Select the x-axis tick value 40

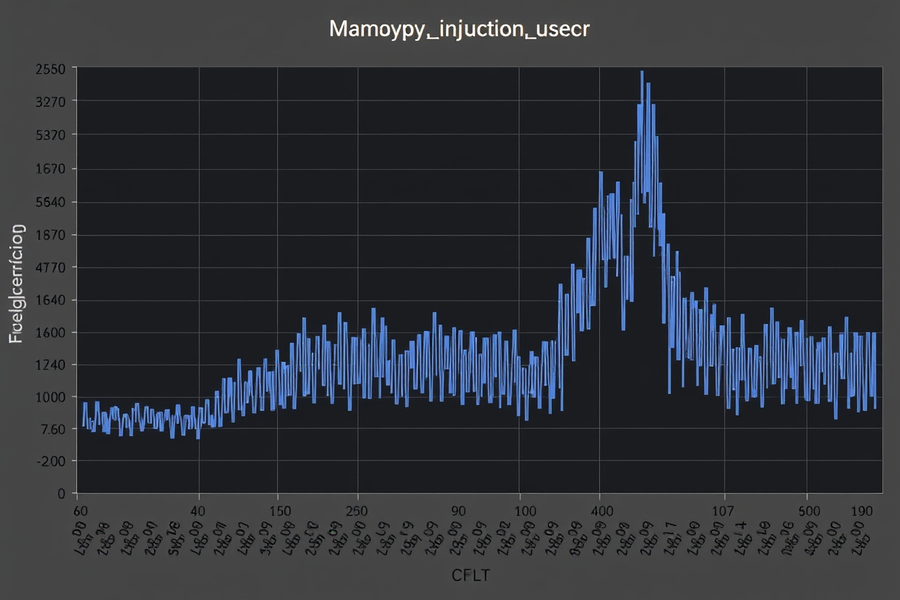click(x=197, y=511)
